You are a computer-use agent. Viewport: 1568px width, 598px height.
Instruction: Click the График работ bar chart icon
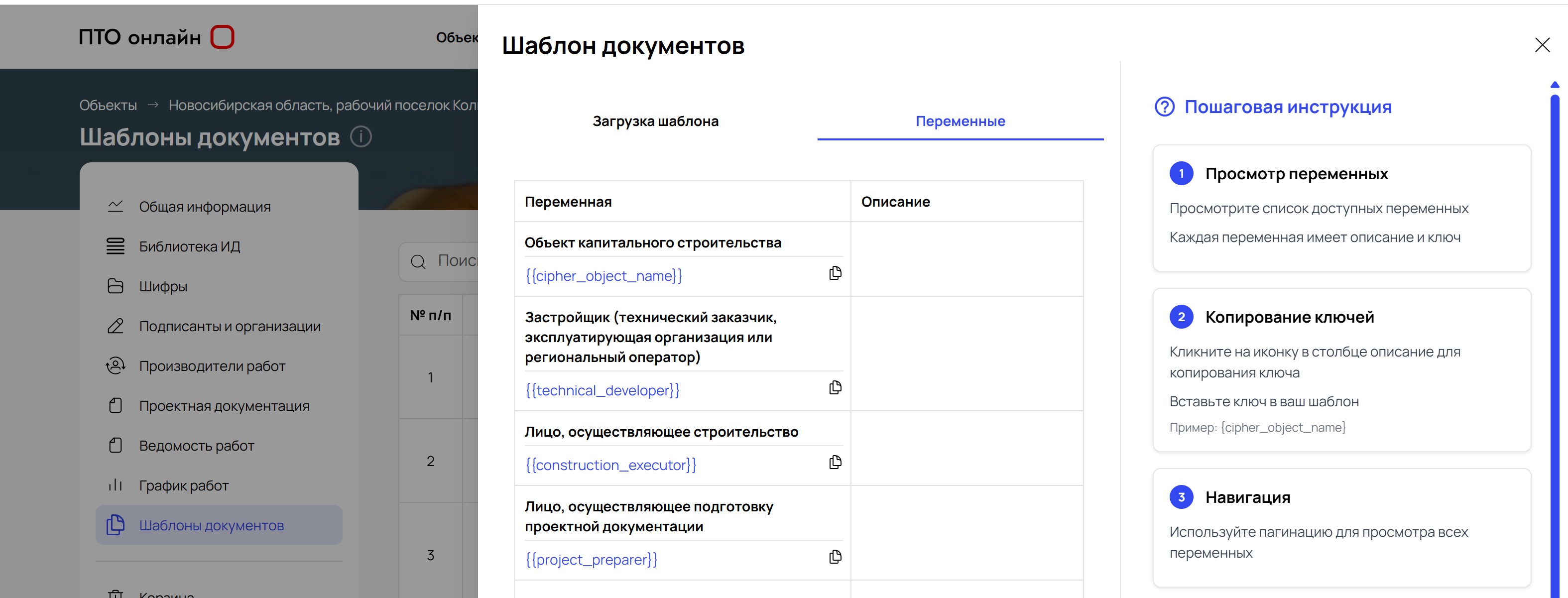tap(116, 485)
